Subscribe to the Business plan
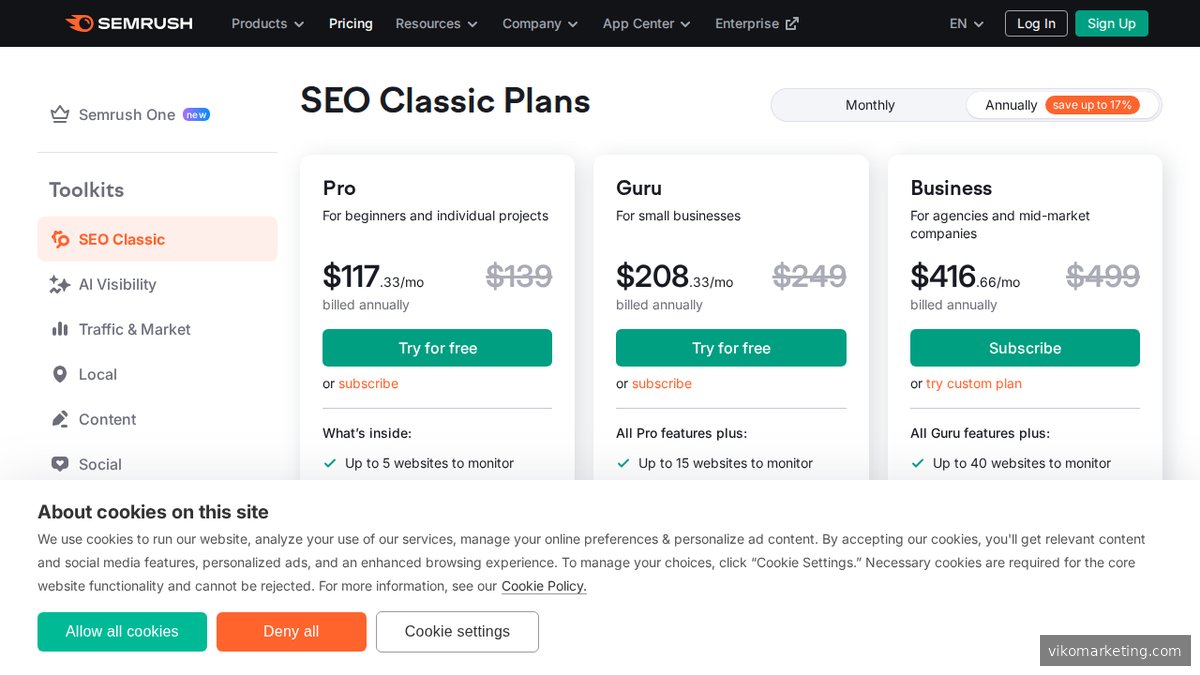Viewport: 1200px width, 675px height. pos(1024,347)
